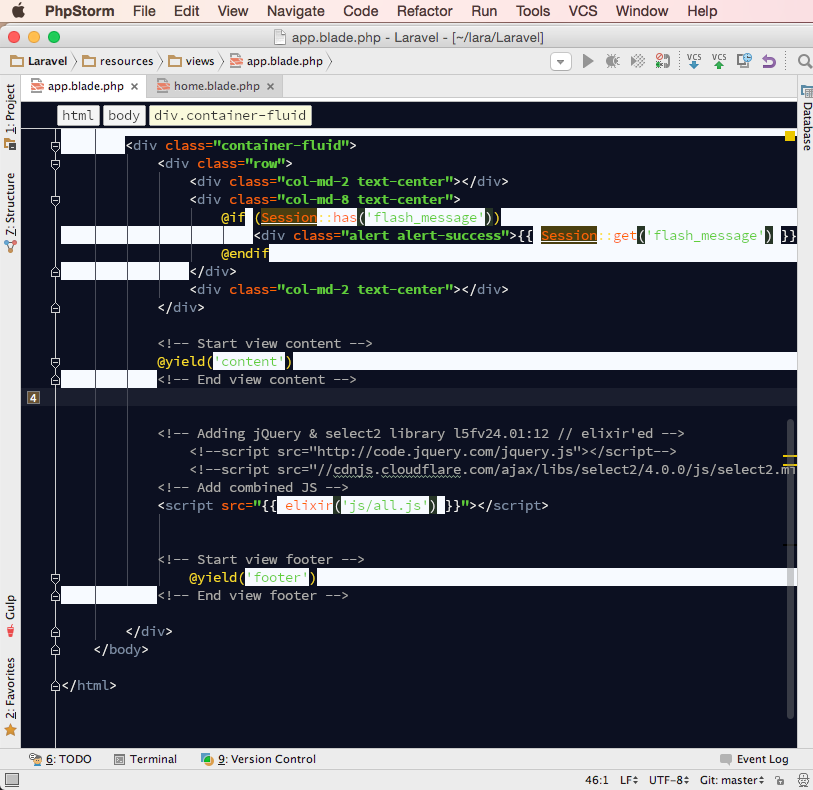Click the Listen for debug connections icon
The image size is (813, 790).
pos(662,61)
